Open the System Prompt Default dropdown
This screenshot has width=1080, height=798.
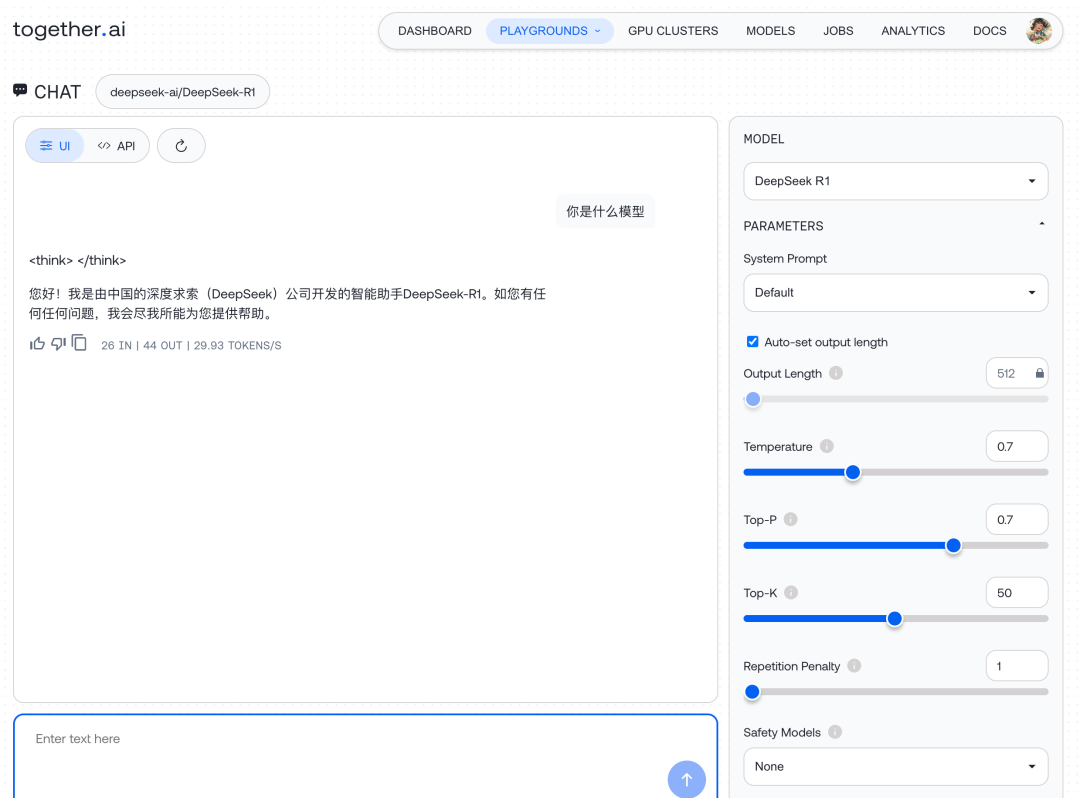coord(895,293)
